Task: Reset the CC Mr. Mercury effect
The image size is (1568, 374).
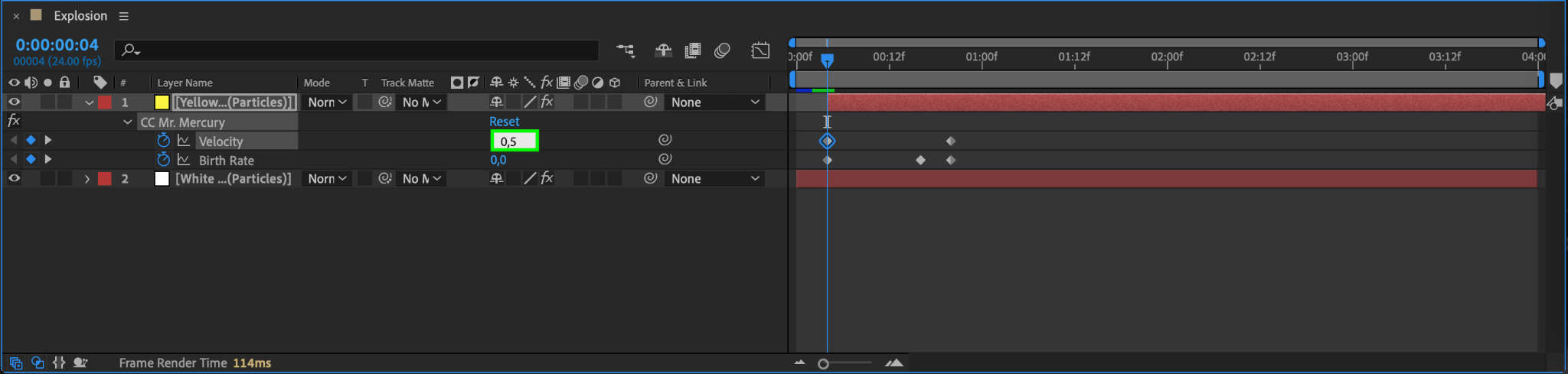Action: (x=504, y=121)
